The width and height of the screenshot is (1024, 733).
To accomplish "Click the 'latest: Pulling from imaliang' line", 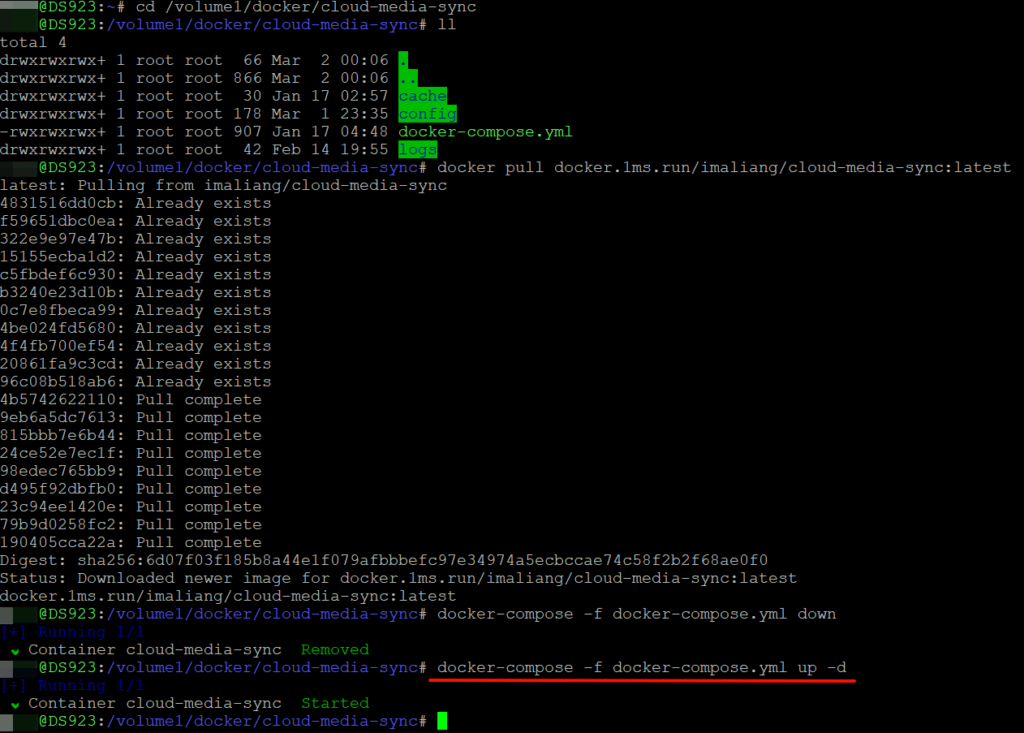I will coord(223,185).
